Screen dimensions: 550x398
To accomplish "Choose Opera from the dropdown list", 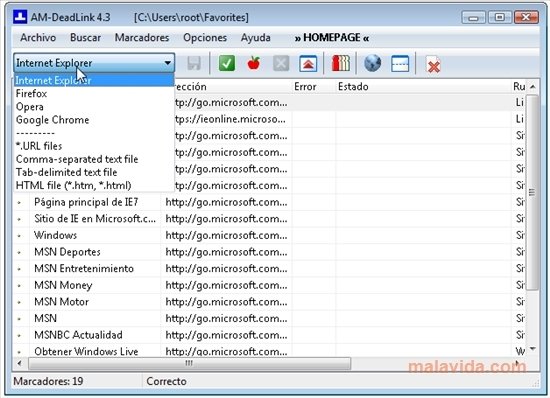I will (94, 107).
